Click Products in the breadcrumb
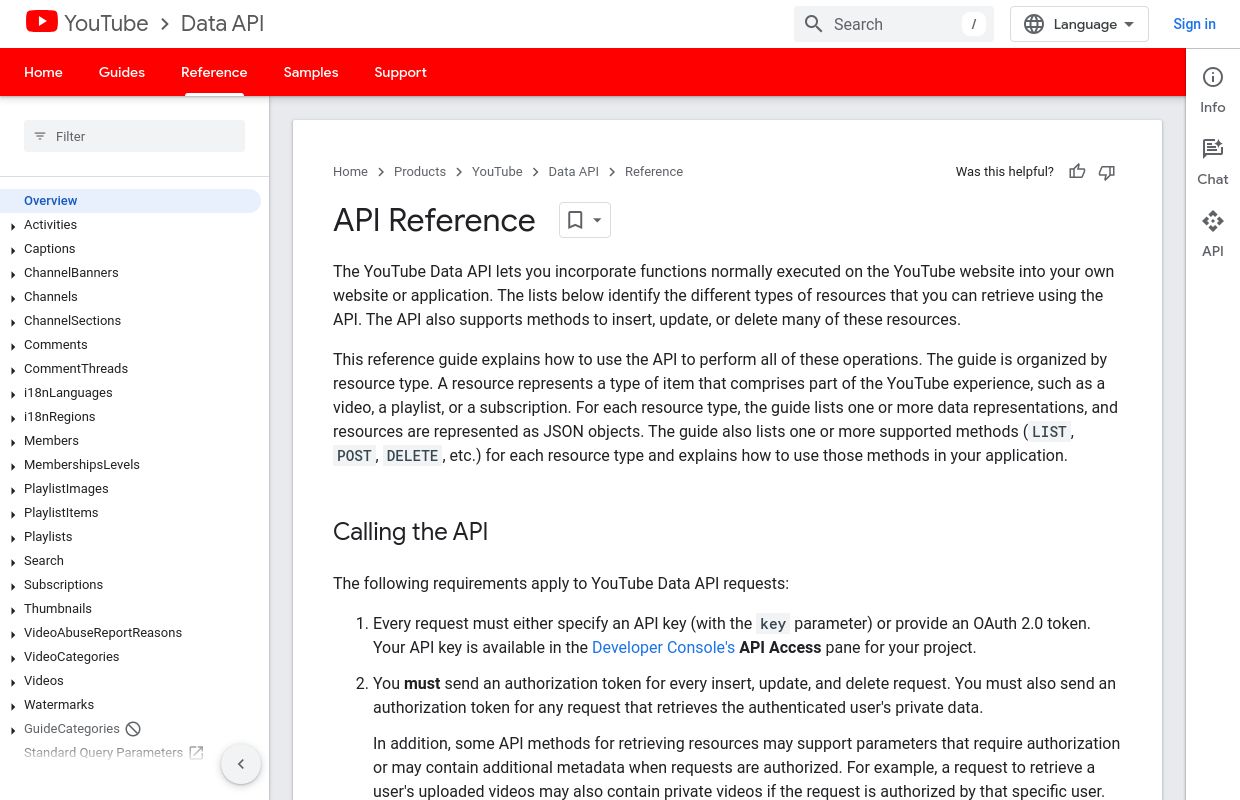Viewport: 1240px width, 800px height. 420,172
